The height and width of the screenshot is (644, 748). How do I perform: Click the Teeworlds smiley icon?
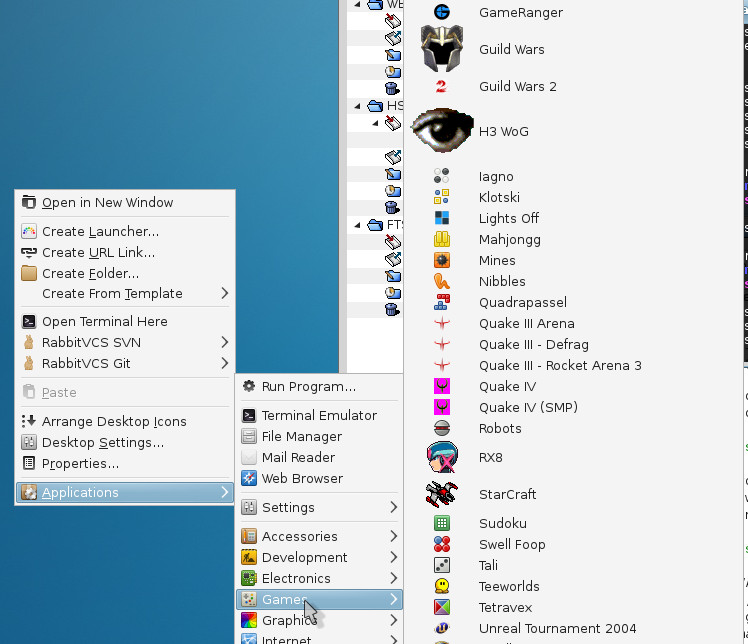pos(441,586)
